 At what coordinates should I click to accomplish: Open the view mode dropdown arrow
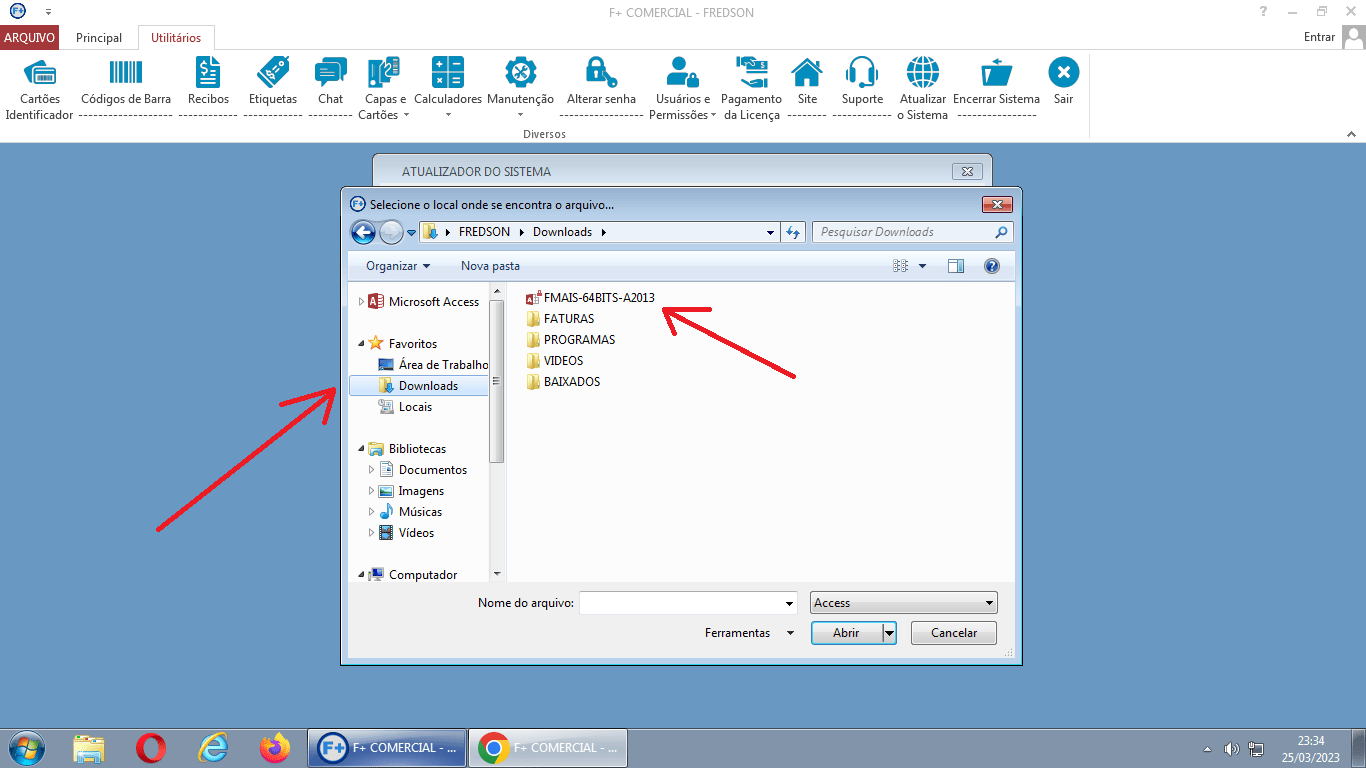point(922,266)
